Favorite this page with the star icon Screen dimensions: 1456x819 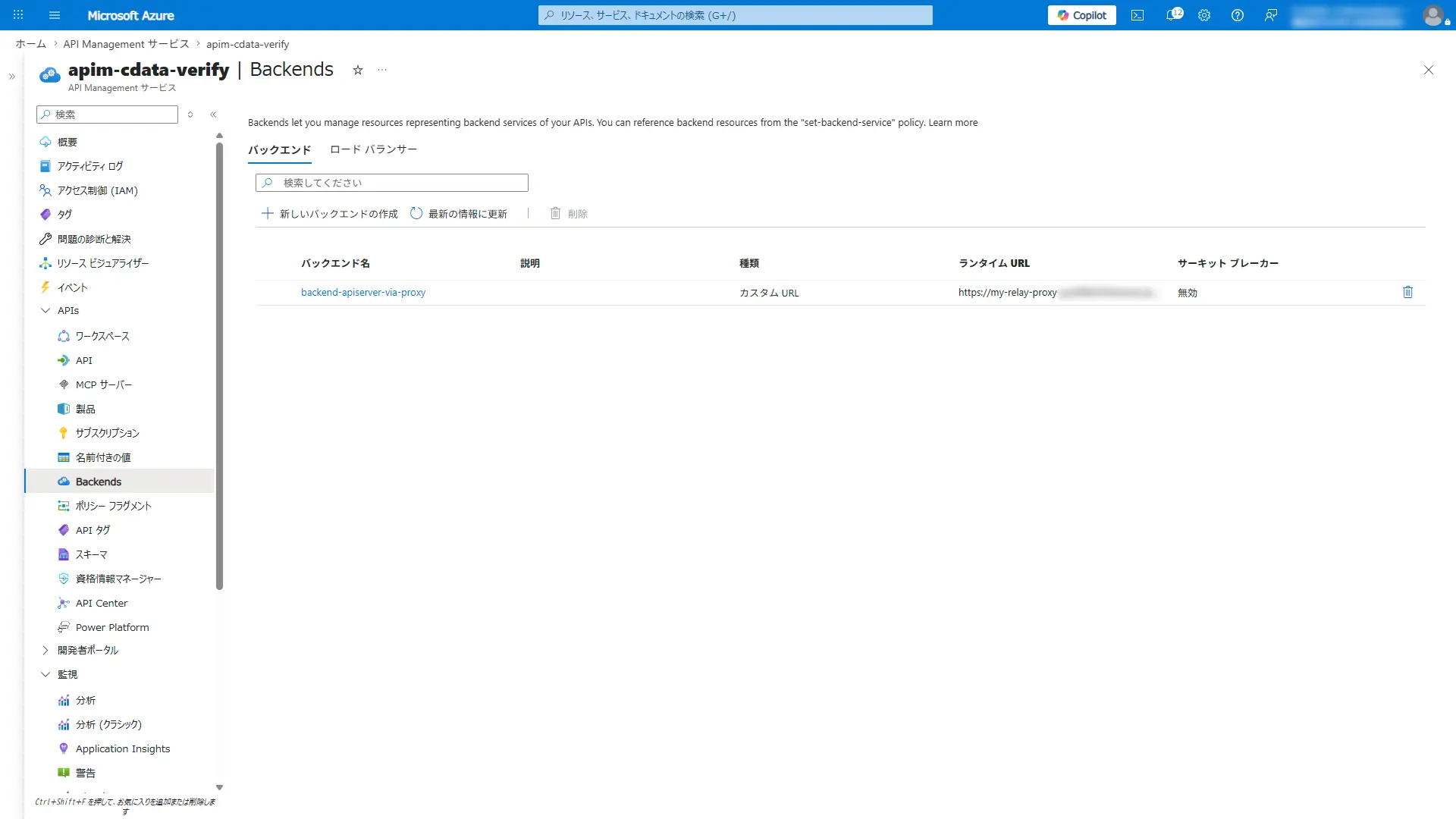pyautogui.click(x=358, y=70)
